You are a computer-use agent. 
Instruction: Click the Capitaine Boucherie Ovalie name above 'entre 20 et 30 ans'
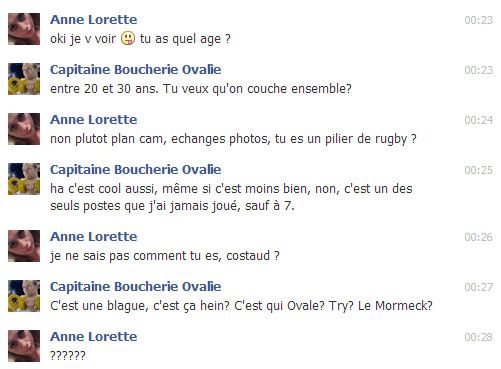[x=136, y=70]
